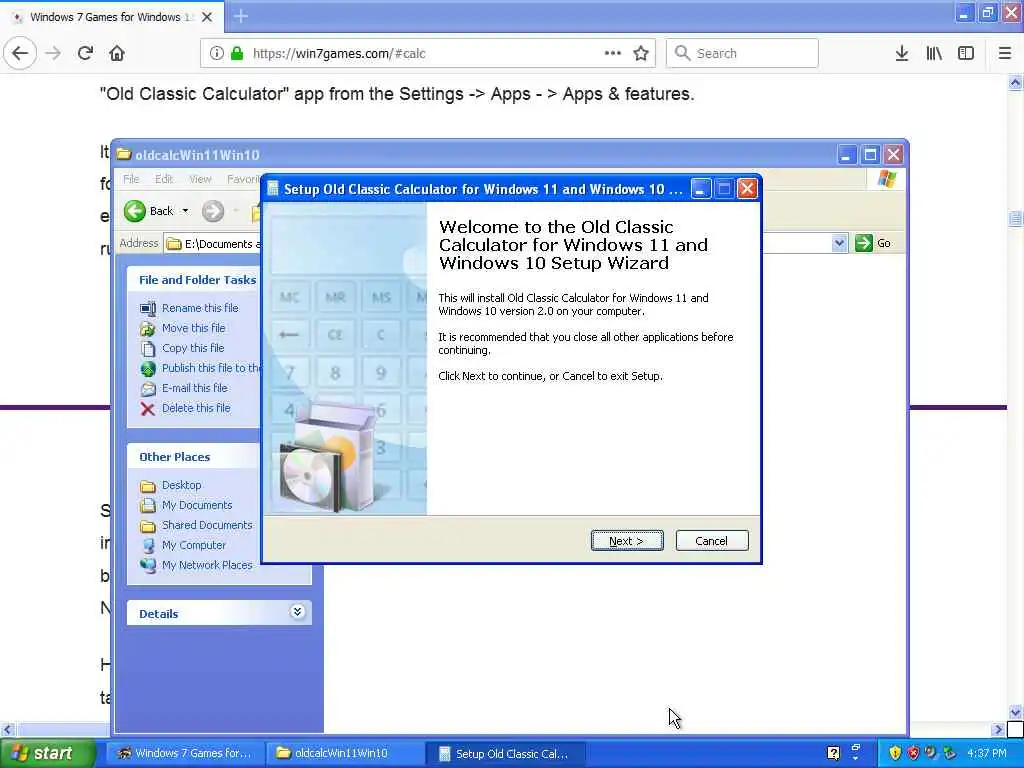Reload the Firefox page
Screen dimensions: 1024x768
coord(85,54)
